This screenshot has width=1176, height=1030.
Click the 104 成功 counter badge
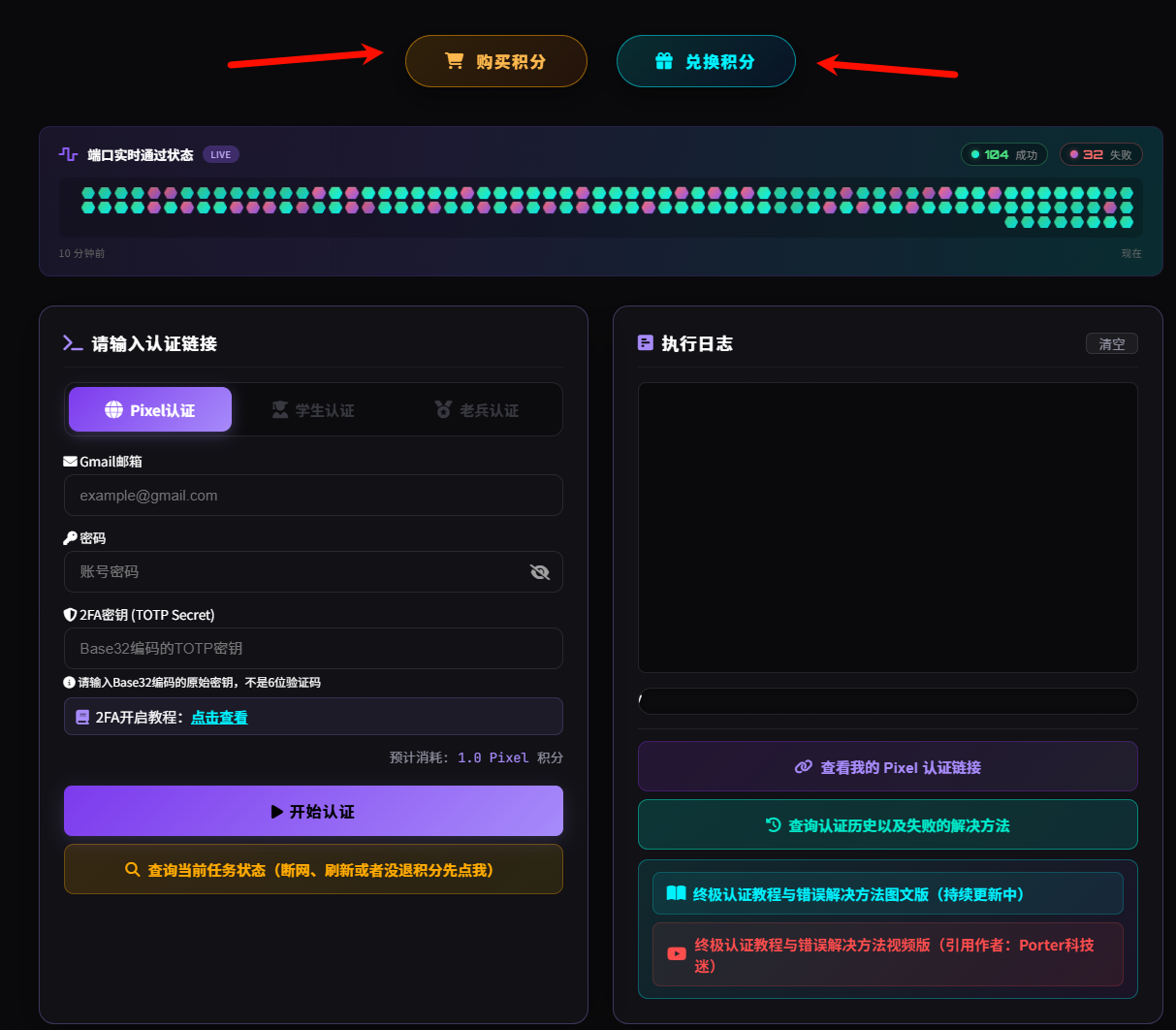pyautogui.click(x=1004, y=154)
